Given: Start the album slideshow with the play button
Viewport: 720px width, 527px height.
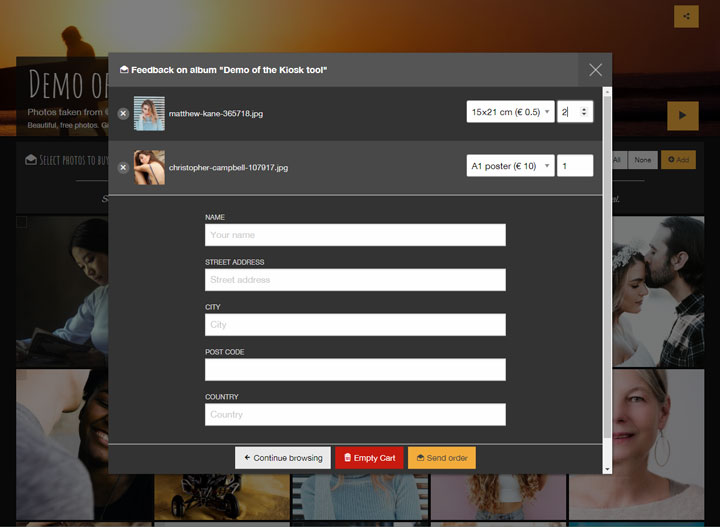Looking at the screenshot, I should (682, 115).
